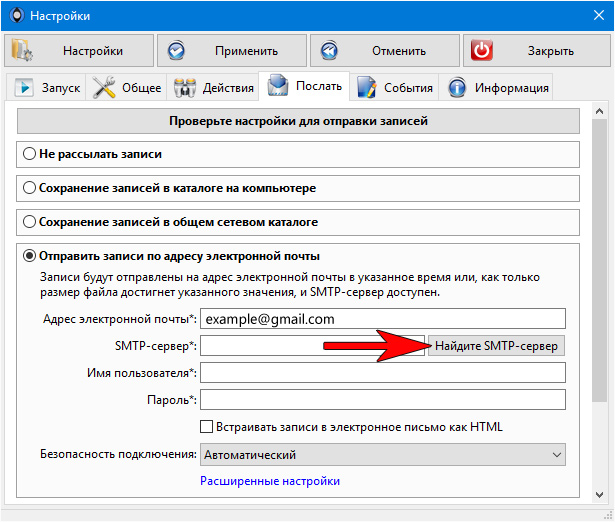This screenshot has height=522, width=615.
Task: Open the Действия tab binoculars icon
Action: (185, 88)
